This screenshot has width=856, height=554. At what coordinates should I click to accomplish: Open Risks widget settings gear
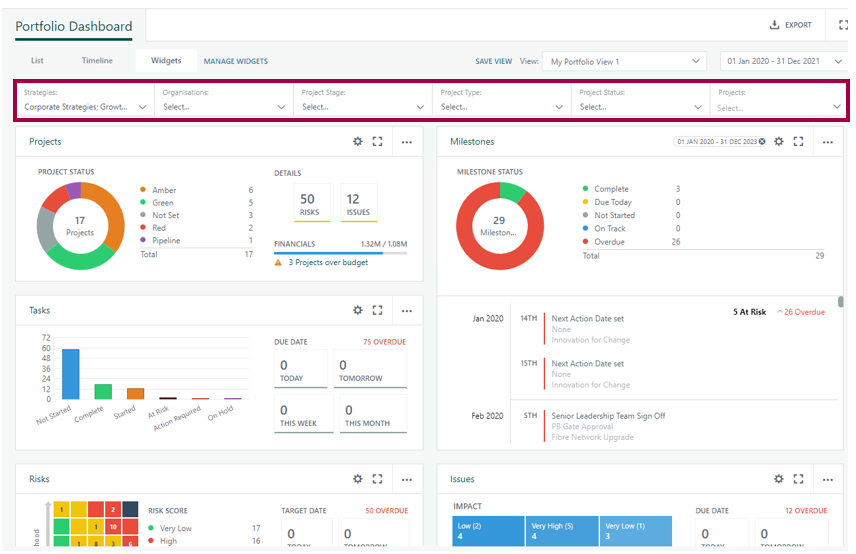(x=358, y=479)
